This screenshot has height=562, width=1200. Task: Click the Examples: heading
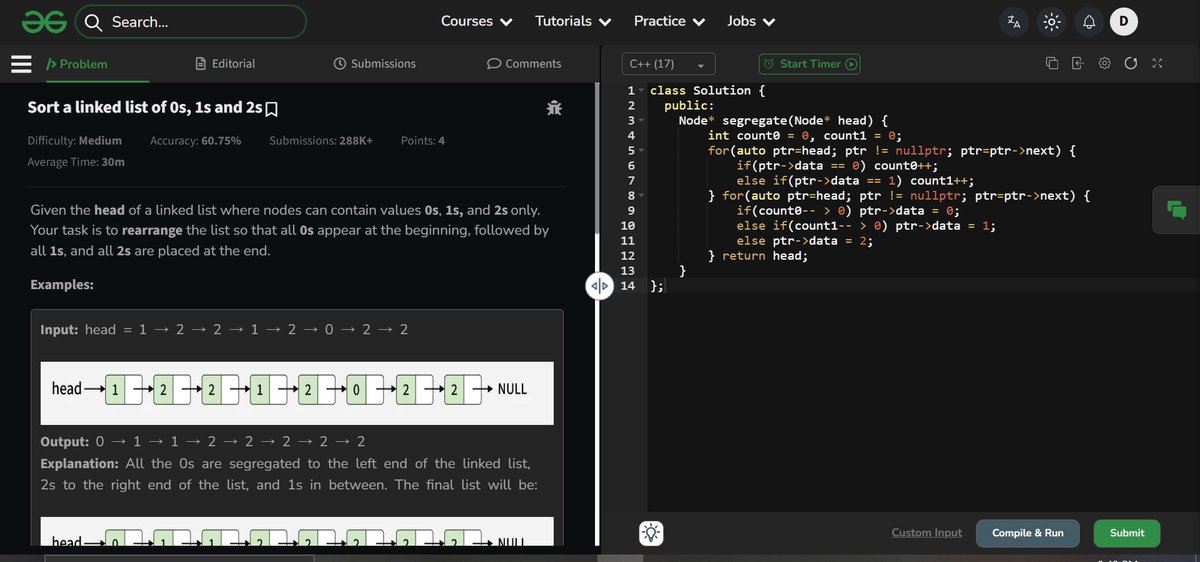pyautogui.click(x=62, y=285)
